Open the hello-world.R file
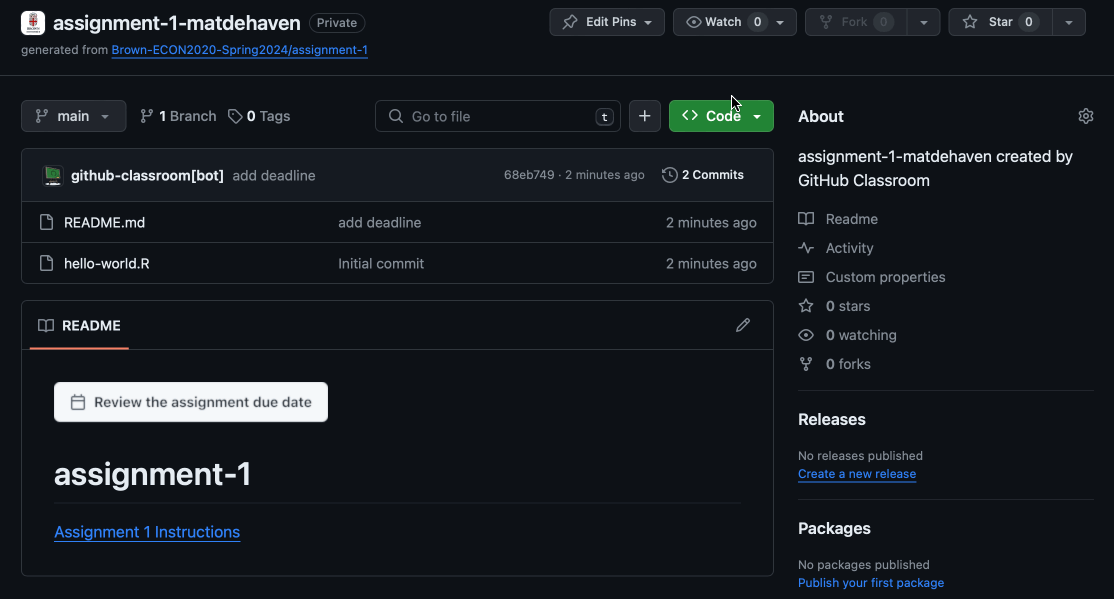The image size is (1114, 599). (106, 264)
